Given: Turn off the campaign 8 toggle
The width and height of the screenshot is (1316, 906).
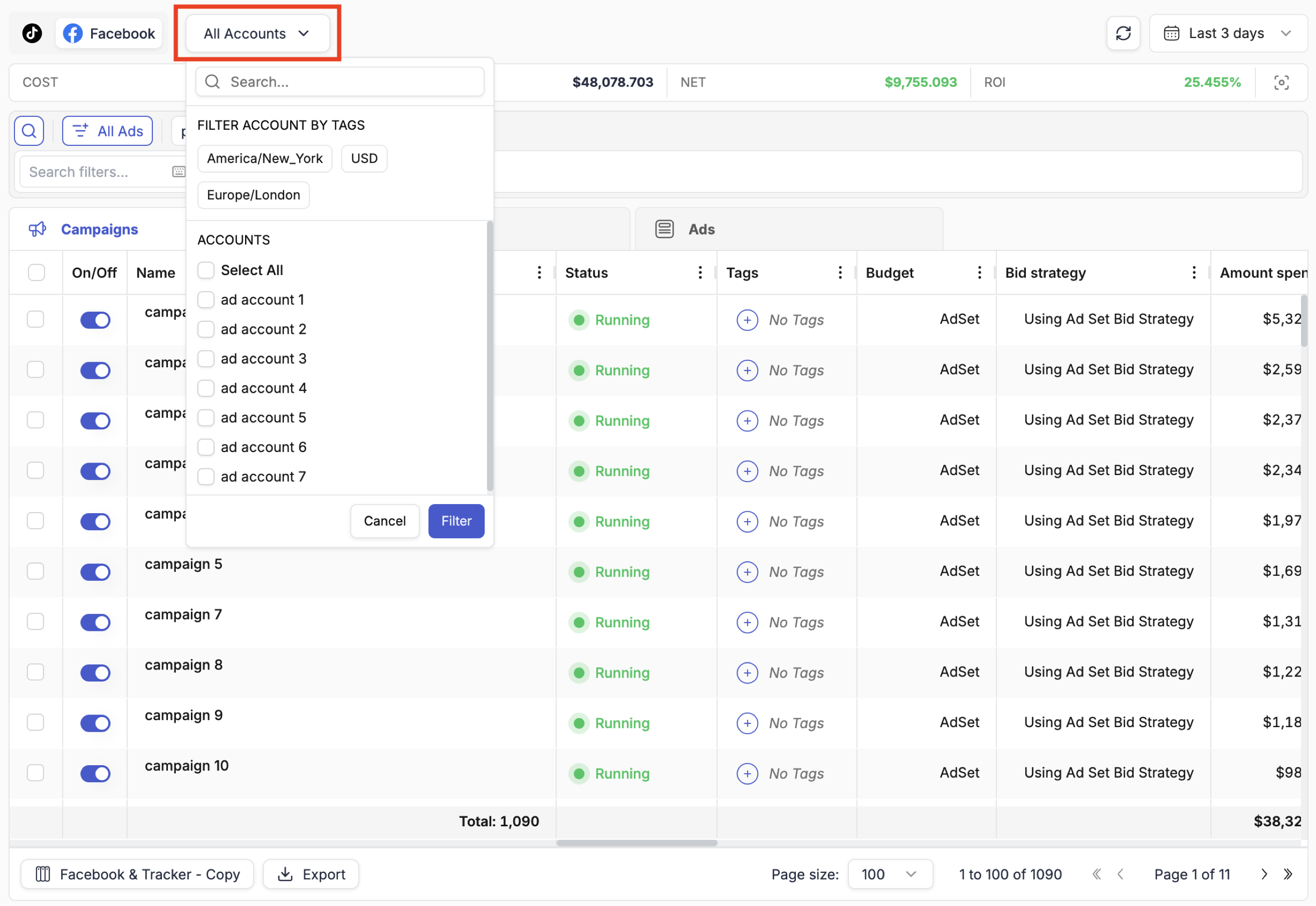Looking at the screenshot, I should (x=95, y=672).
